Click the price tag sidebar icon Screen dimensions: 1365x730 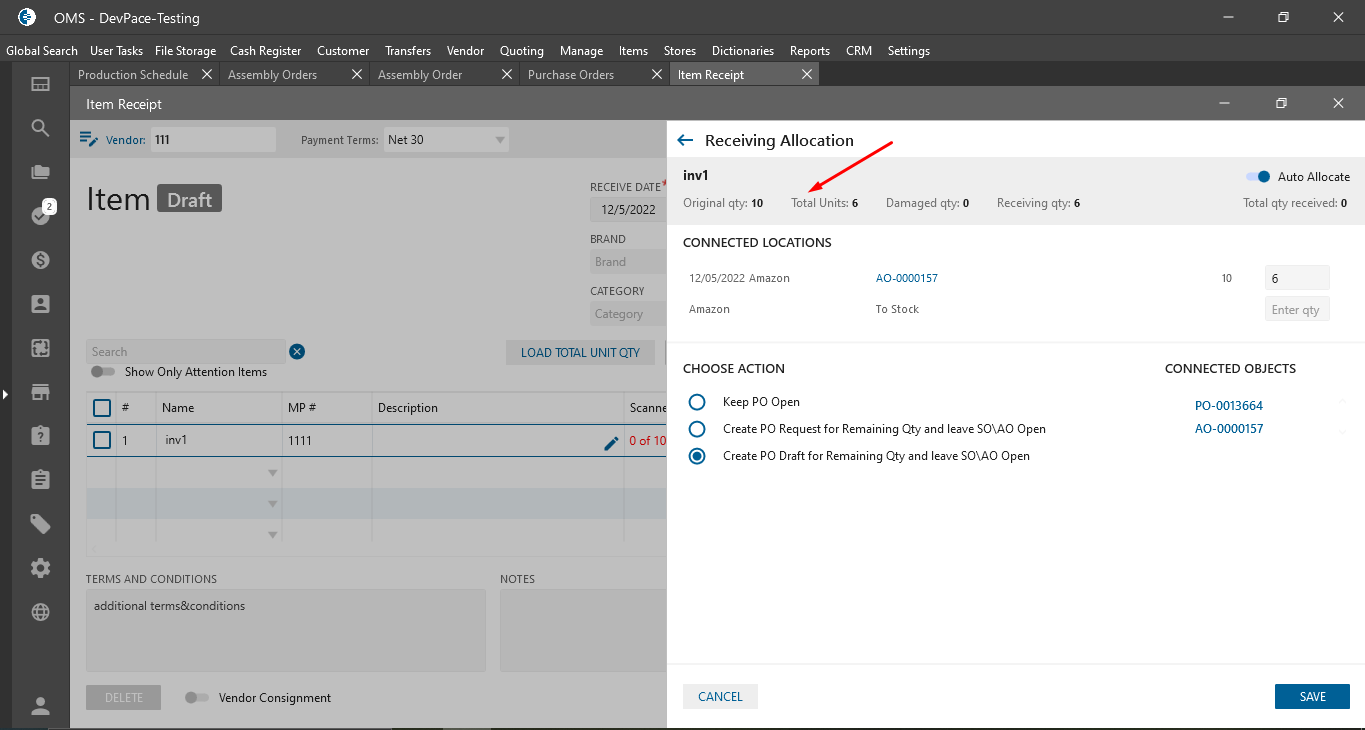[x=40, y=524]
